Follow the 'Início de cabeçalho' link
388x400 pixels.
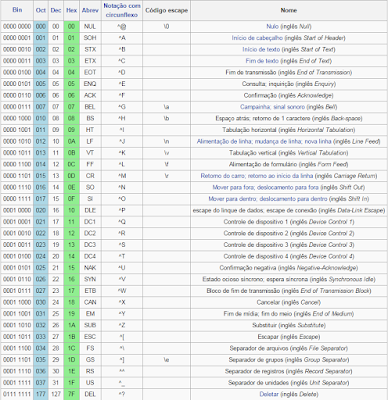[x=257, y=38]
